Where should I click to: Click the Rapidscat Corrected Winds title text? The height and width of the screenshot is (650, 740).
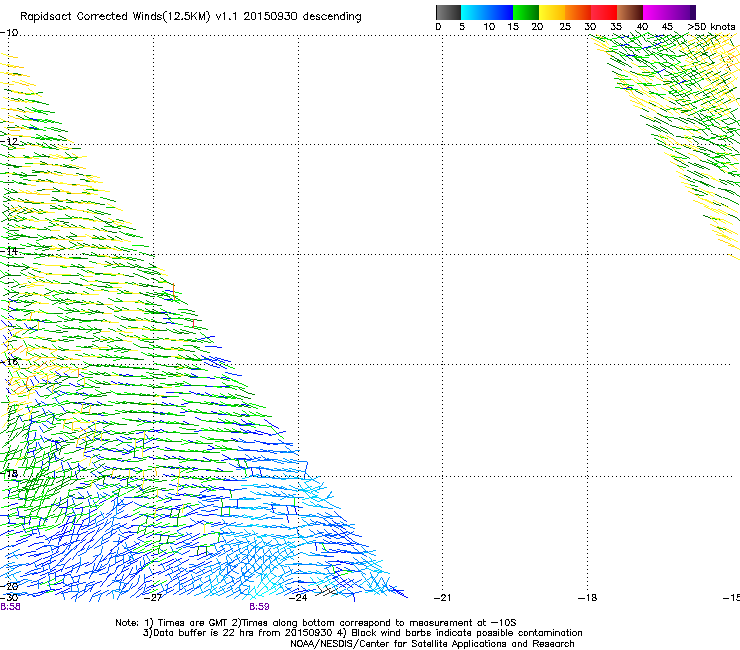coord(191,17)
